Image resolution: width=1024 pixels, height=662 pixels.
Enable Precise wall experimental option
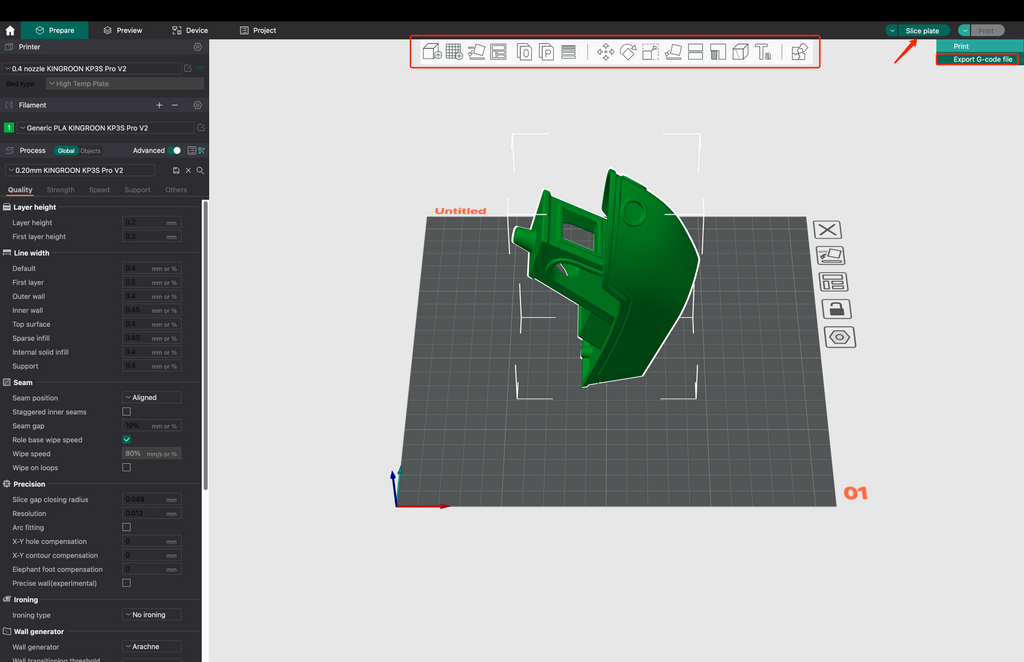point(126,582)
